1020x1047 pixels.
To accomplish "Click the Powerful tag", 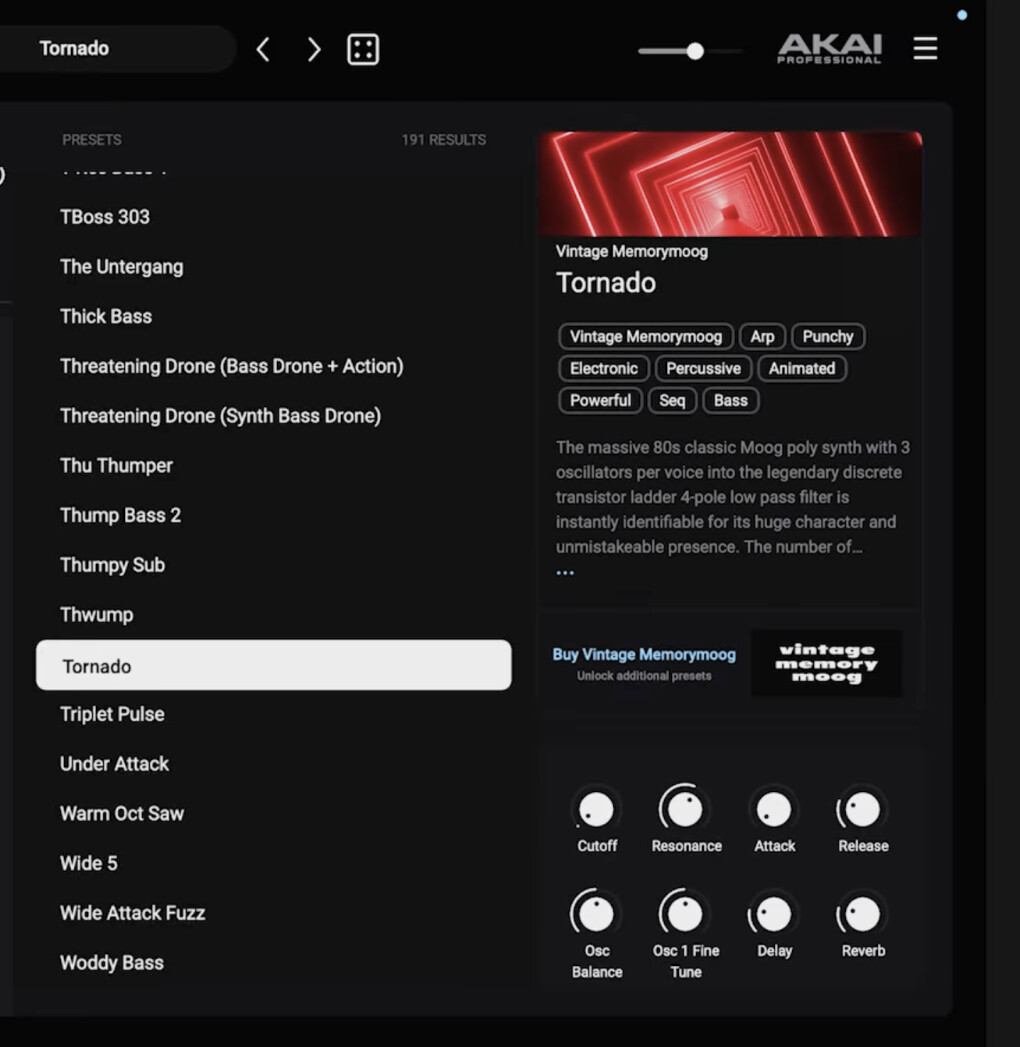I will pos(600,401).
